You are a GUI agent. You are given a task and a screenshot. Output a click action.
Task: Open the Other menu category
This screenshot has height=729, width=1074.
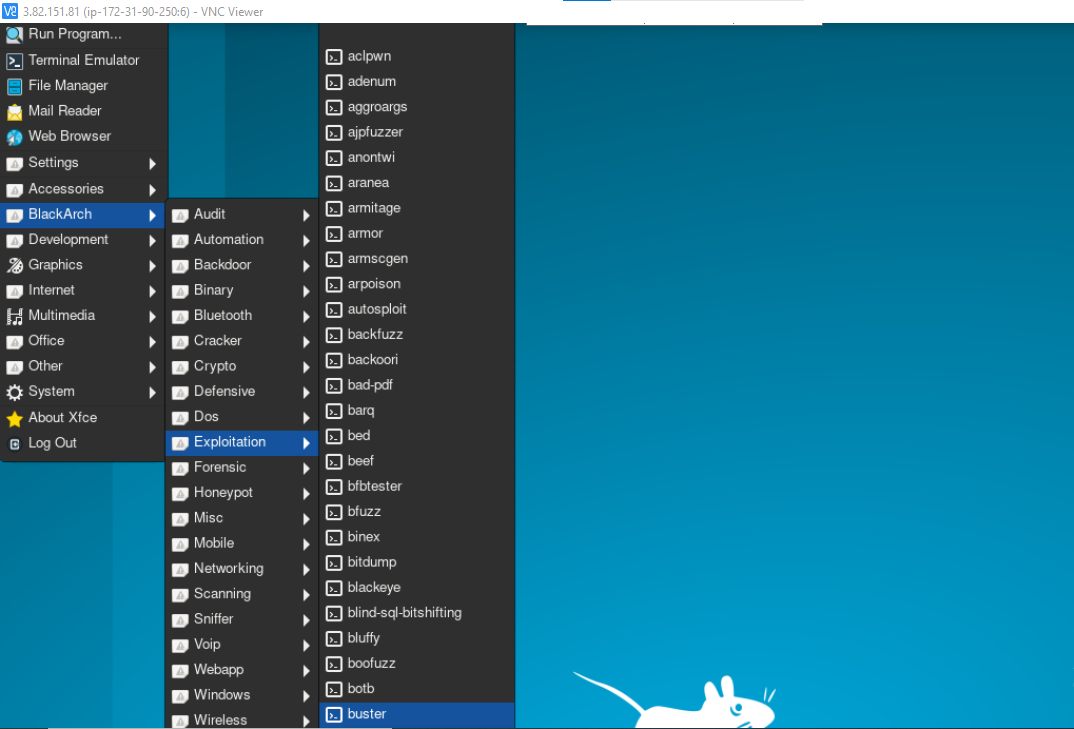click(x=83, y=367)
